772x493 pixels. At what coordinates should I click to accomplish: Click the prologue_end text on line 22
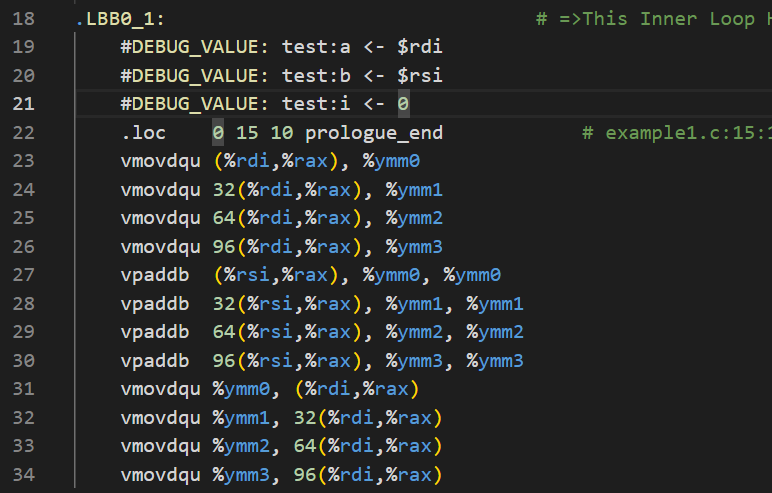tap(374, 133)
